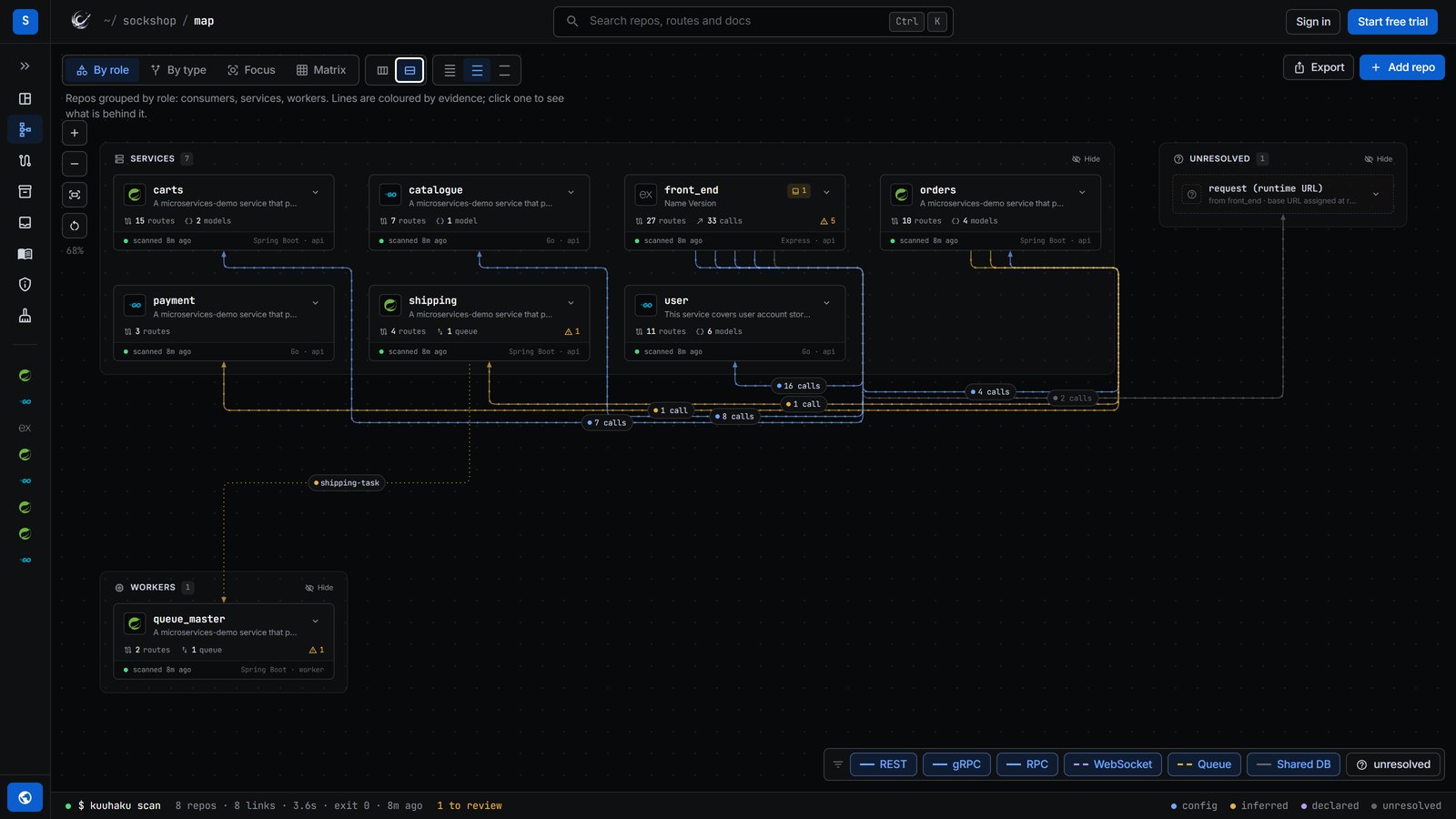Hide the Workers group

coord(318,588)
